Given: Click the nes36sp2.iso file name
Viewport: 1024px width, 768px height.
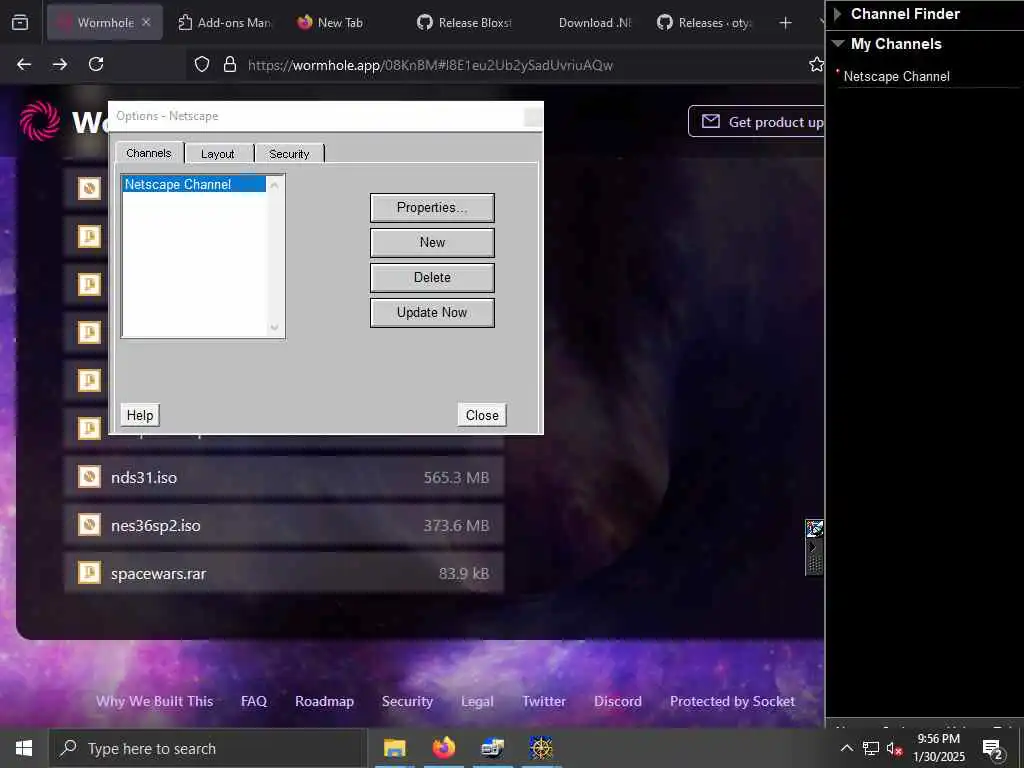Looking at the screenshot, I should 155,526.
